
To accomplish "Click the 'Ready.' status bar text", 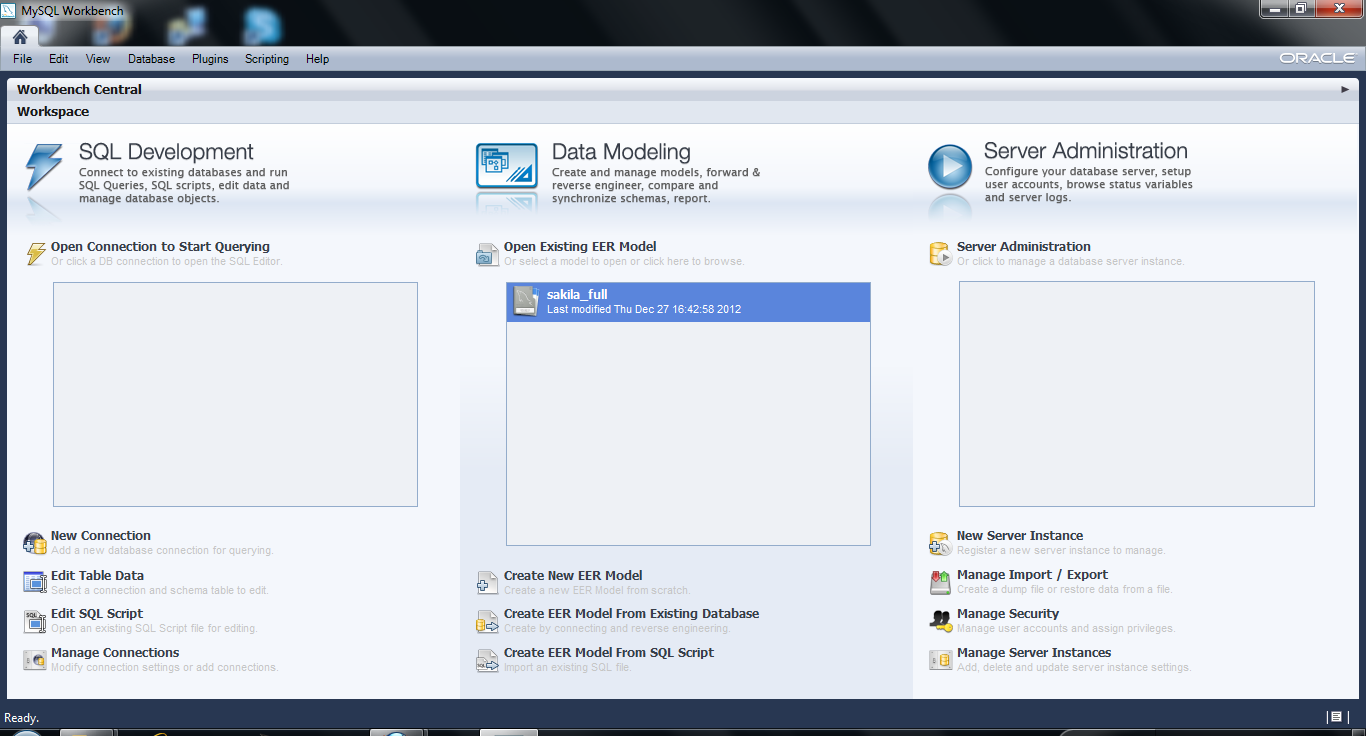I will (22, 718).
